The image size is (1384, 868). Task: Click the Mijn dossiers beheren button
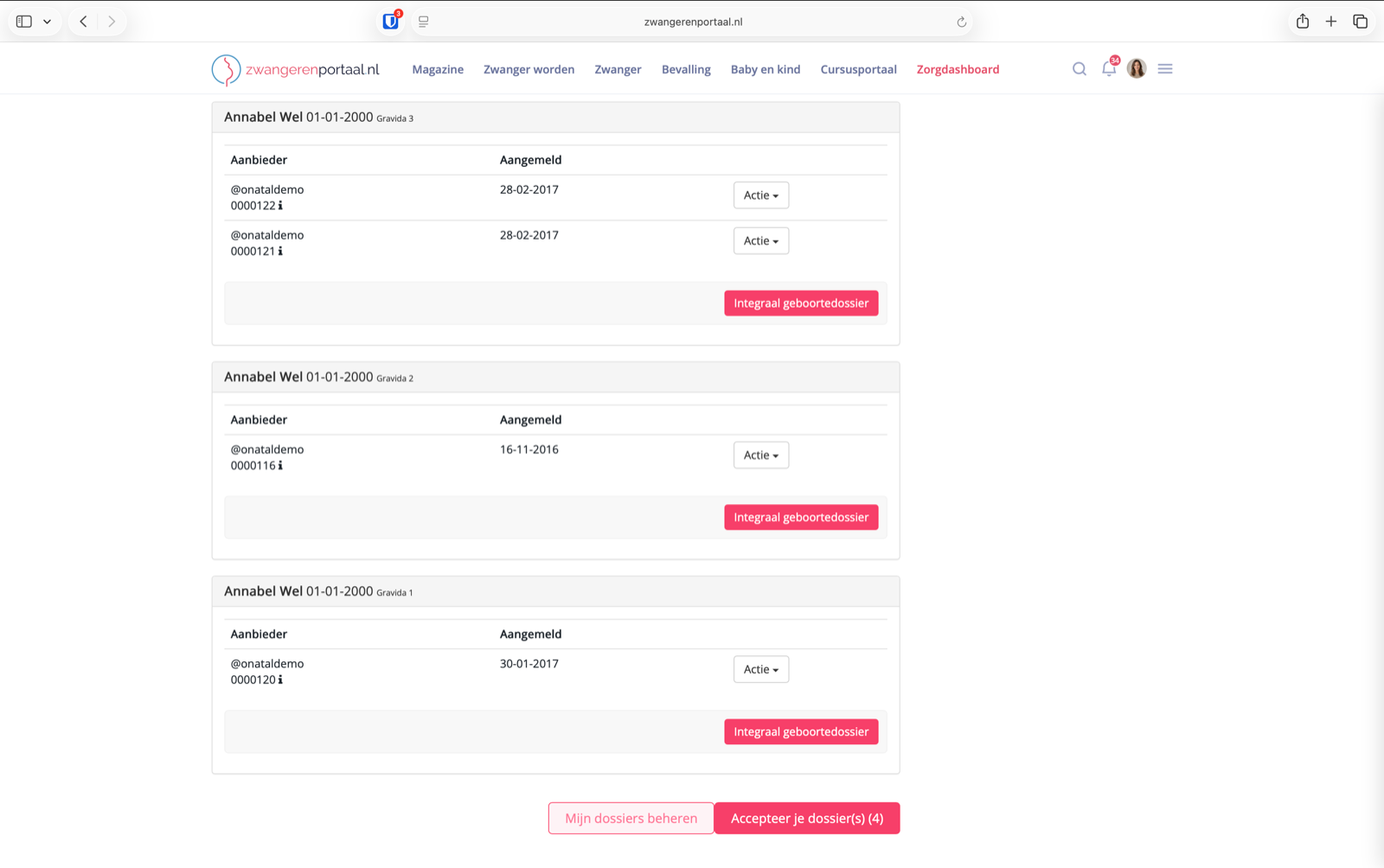pos(631,819)
